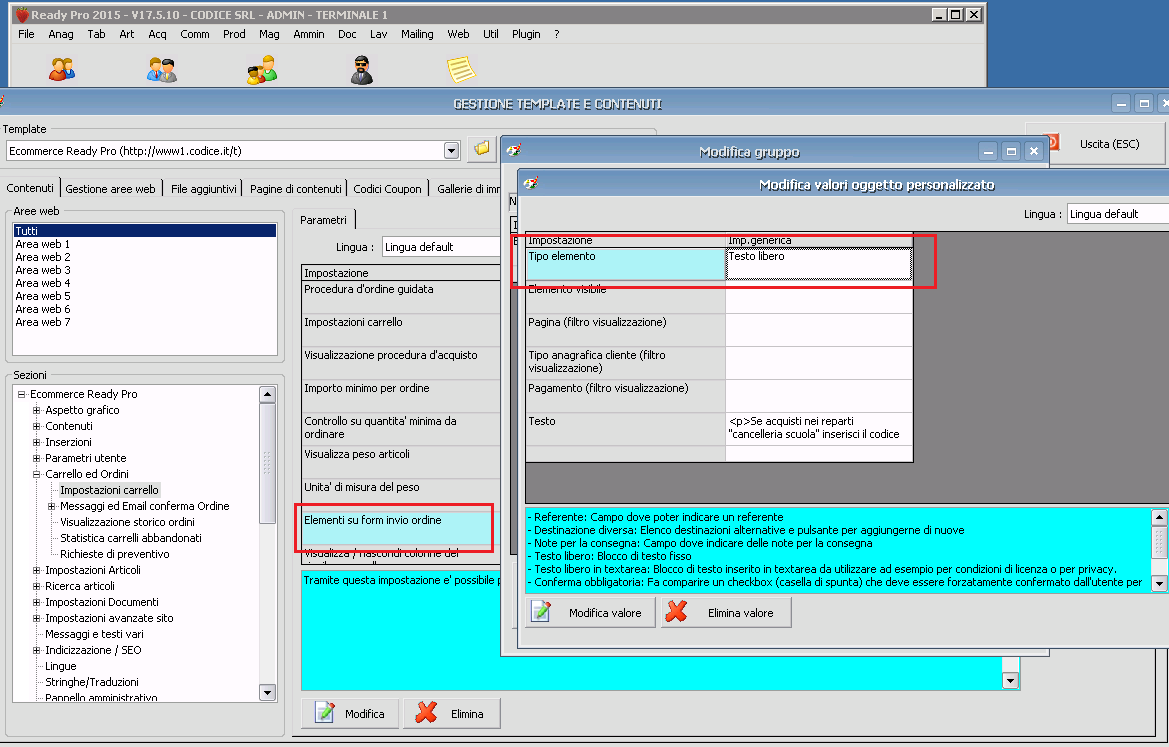Open Lingua default combo in Modifica valori window
The image size is (1169, 747).
1118,214
